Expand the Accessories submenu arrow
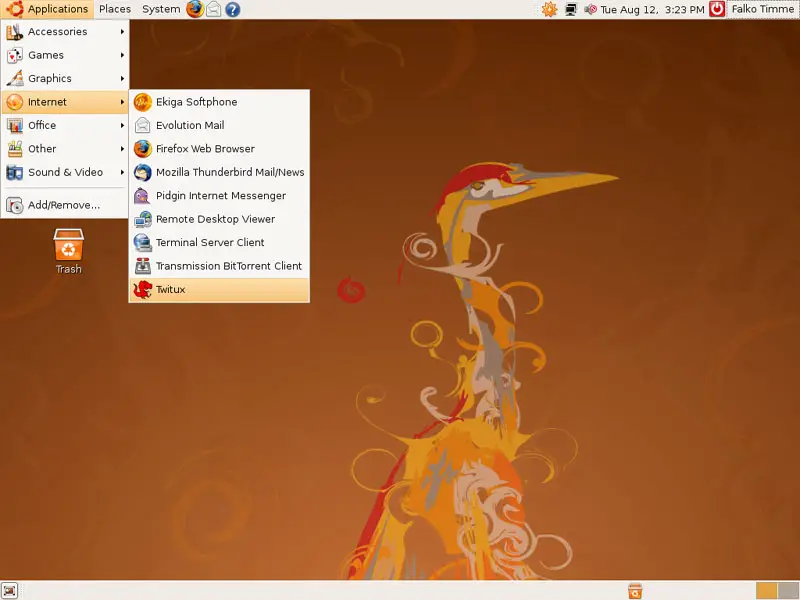Screen dimensions: 800x600 [122, 32]
